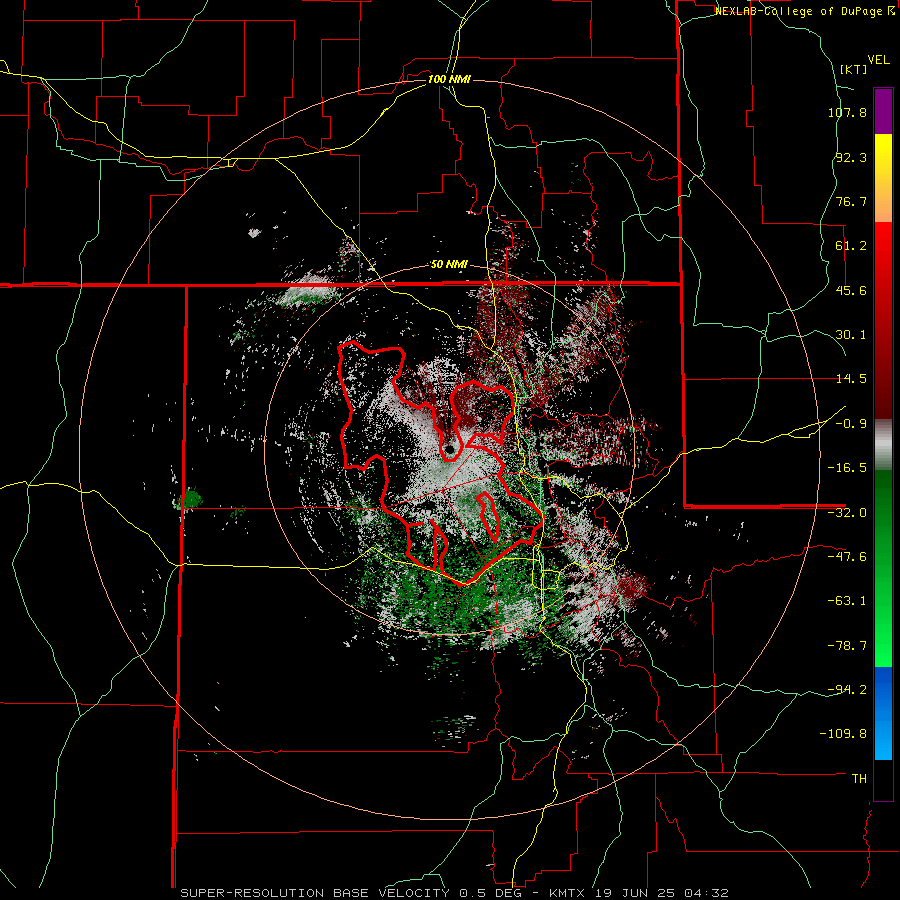Click the 76.7 velocity scale value
Image resolution: width=900 pixels, height=900 pixels.
tap(851, 201)
